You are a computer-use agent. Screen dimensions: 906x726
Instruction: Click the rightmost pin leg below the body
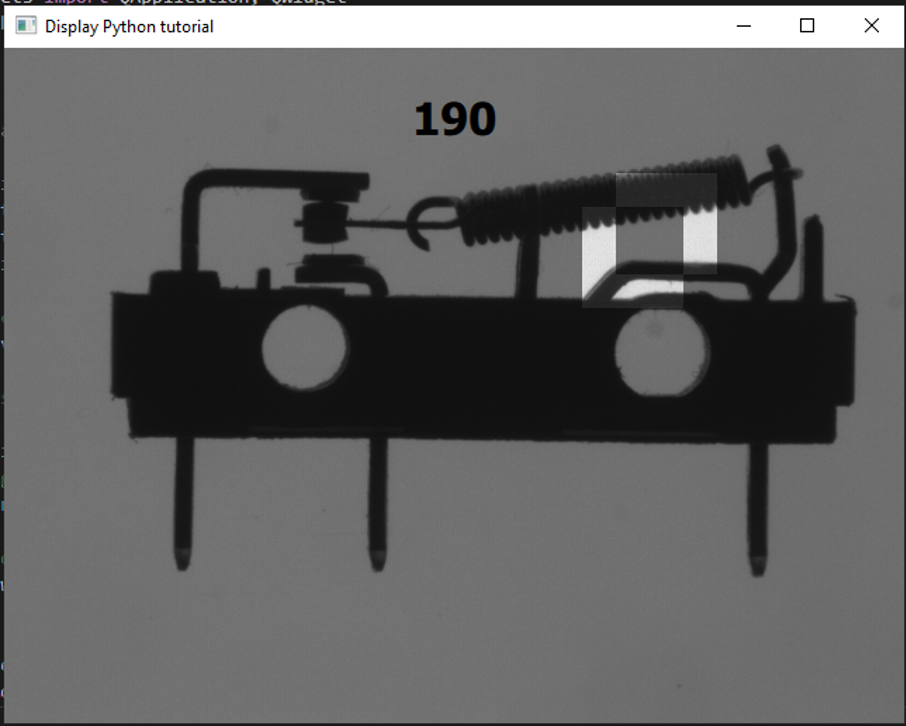tap(758, 505)
